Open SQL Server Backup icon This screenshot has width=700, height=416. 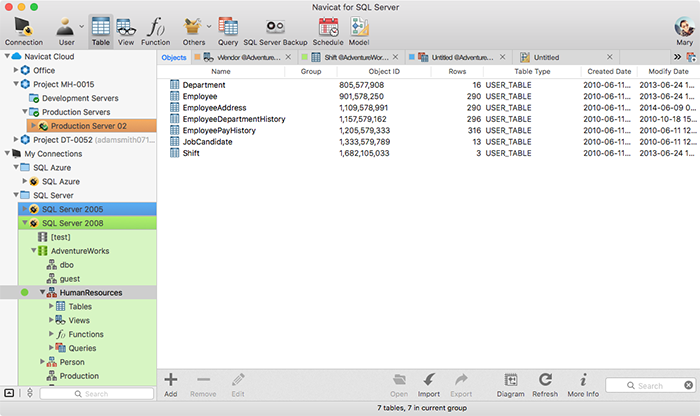275,31
